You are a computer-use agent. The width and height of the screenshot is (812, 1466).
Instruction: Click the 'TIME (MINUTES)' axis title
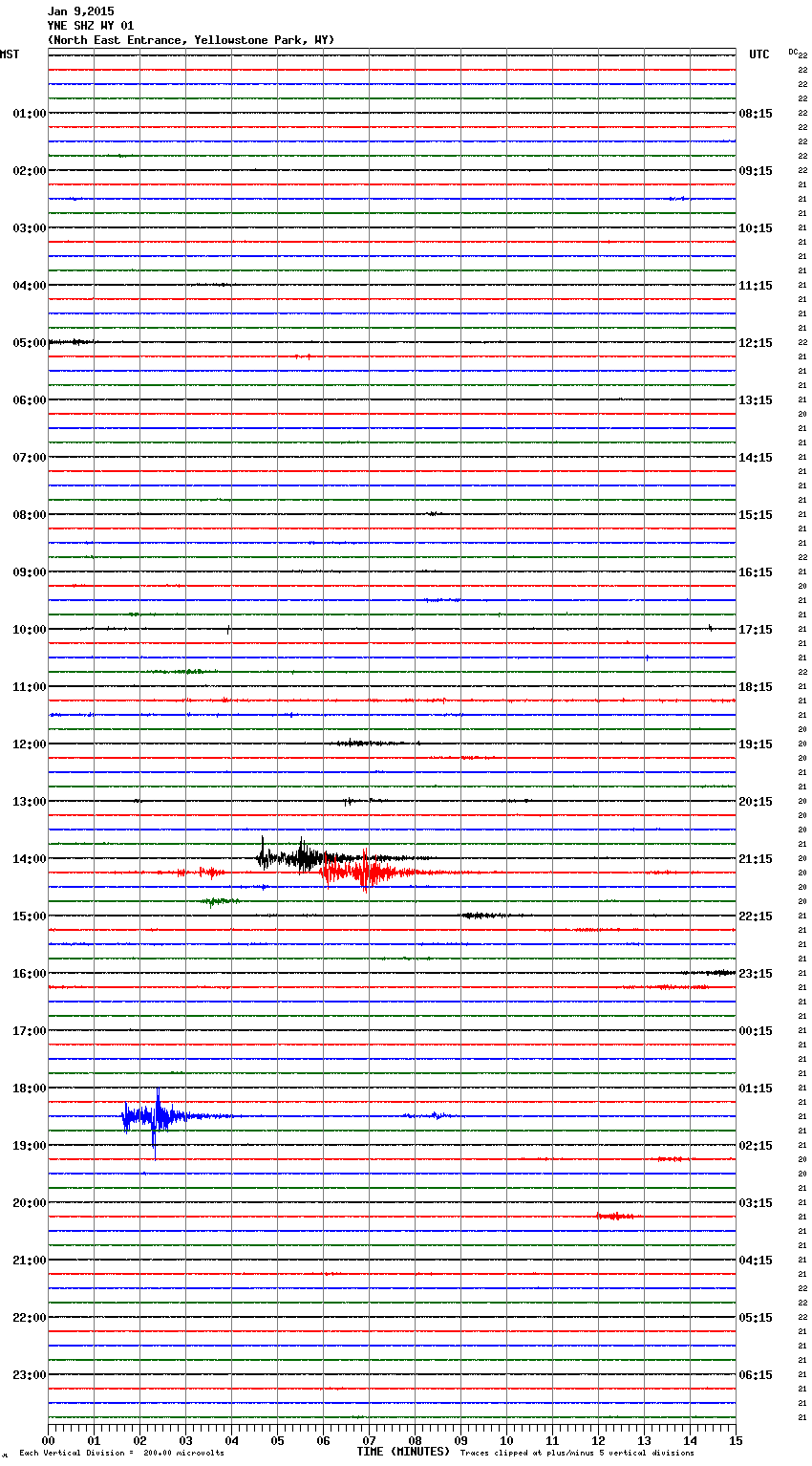403,1452
